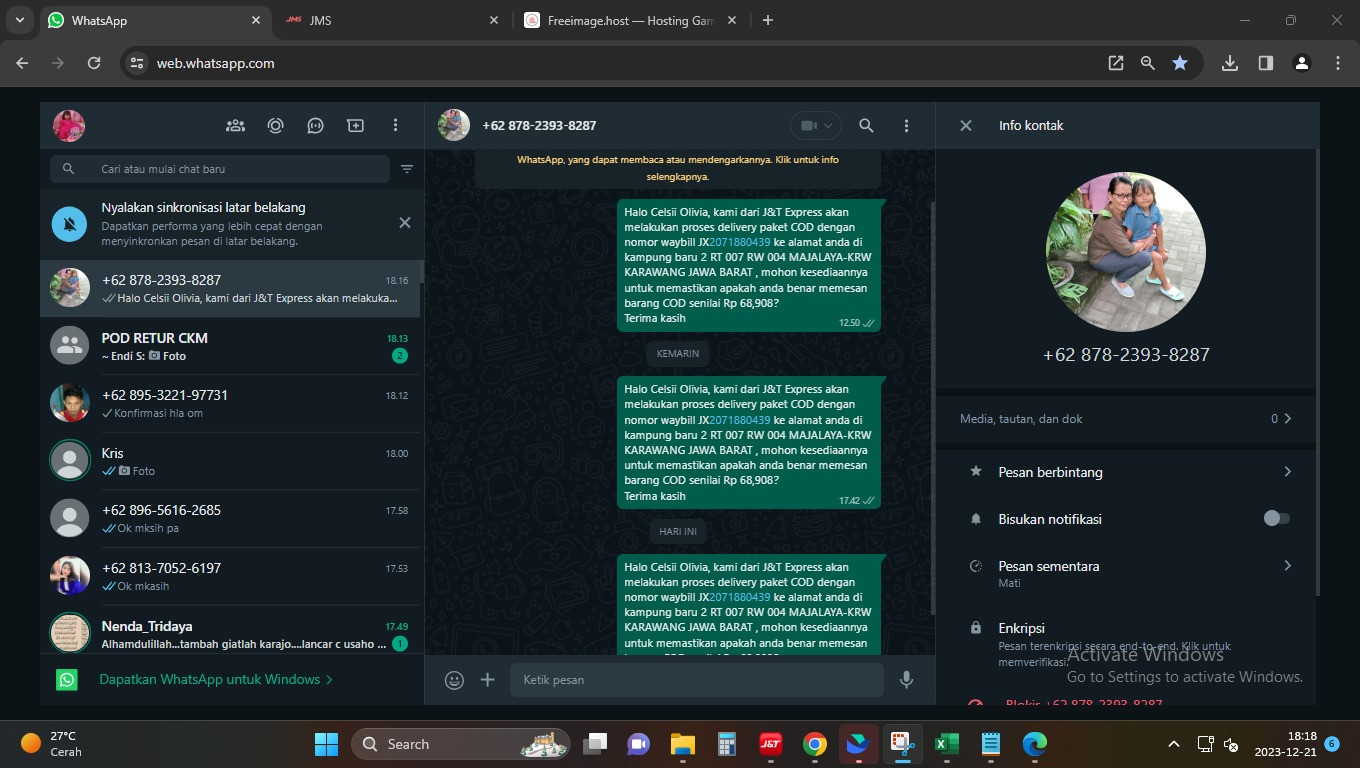Close the Info kontak panel

coord(966,125)
